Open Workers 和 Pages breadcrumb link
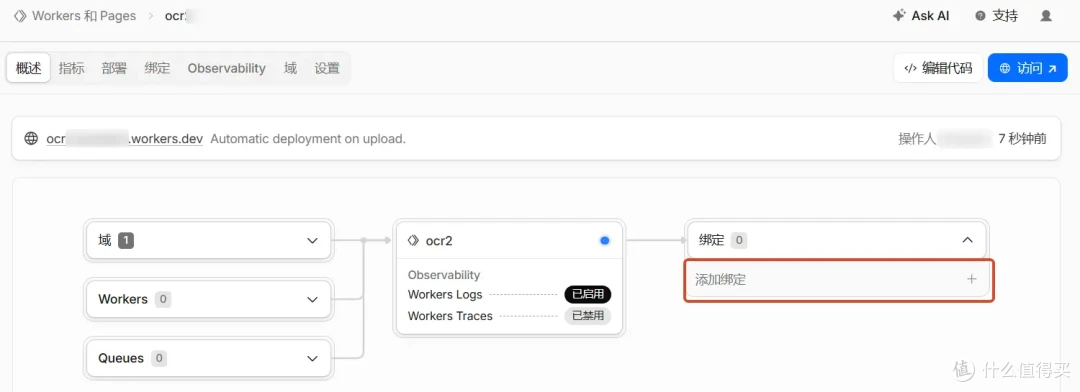 pyautogui.click(x=84, y=16)
